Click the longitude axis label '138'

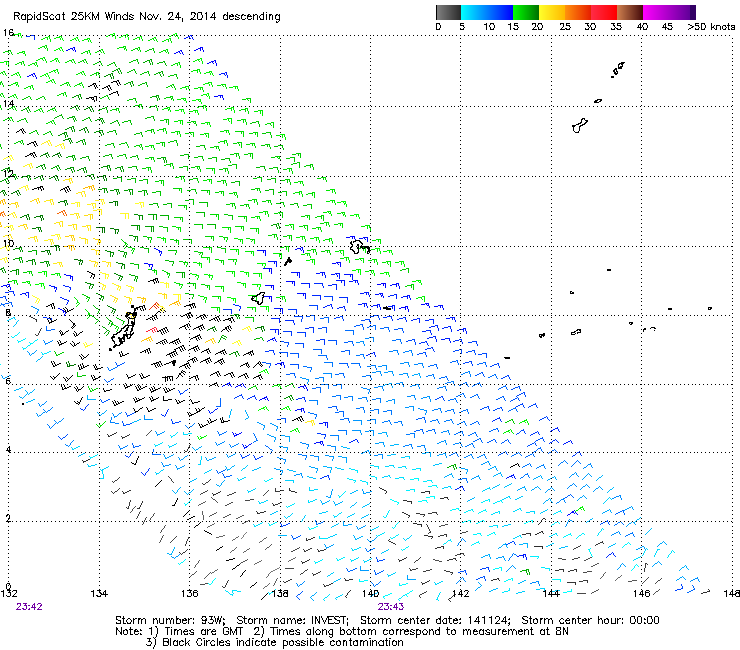280,593
